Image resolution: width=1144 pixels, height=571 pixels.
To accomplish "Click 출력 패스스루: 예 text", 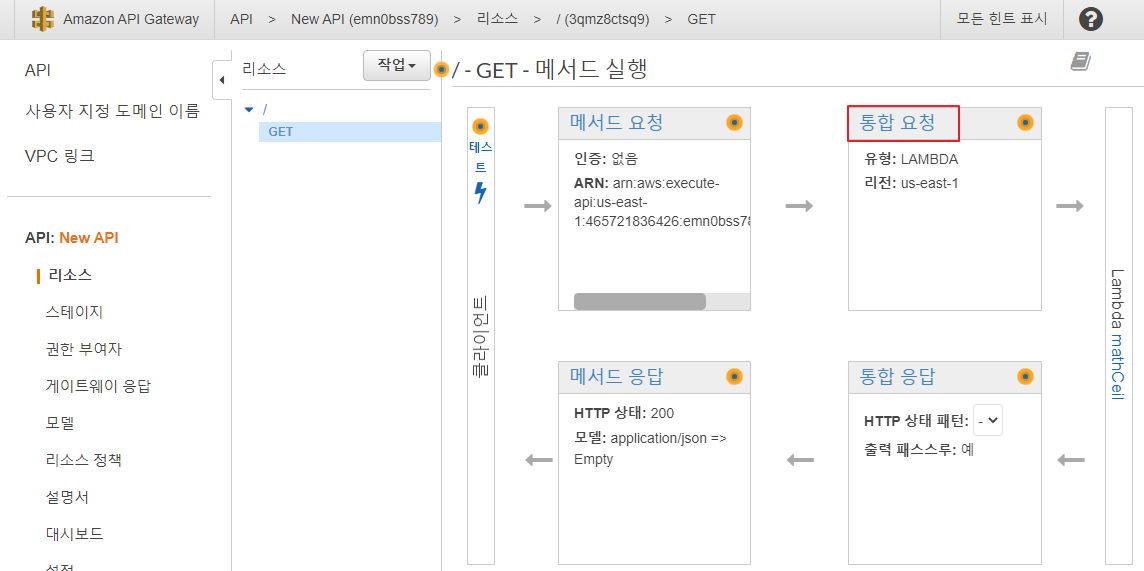I will 919,450.
